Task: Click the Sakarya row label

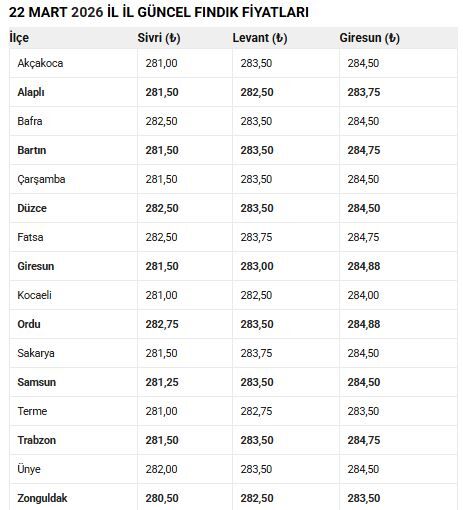Action: (36, 353)
